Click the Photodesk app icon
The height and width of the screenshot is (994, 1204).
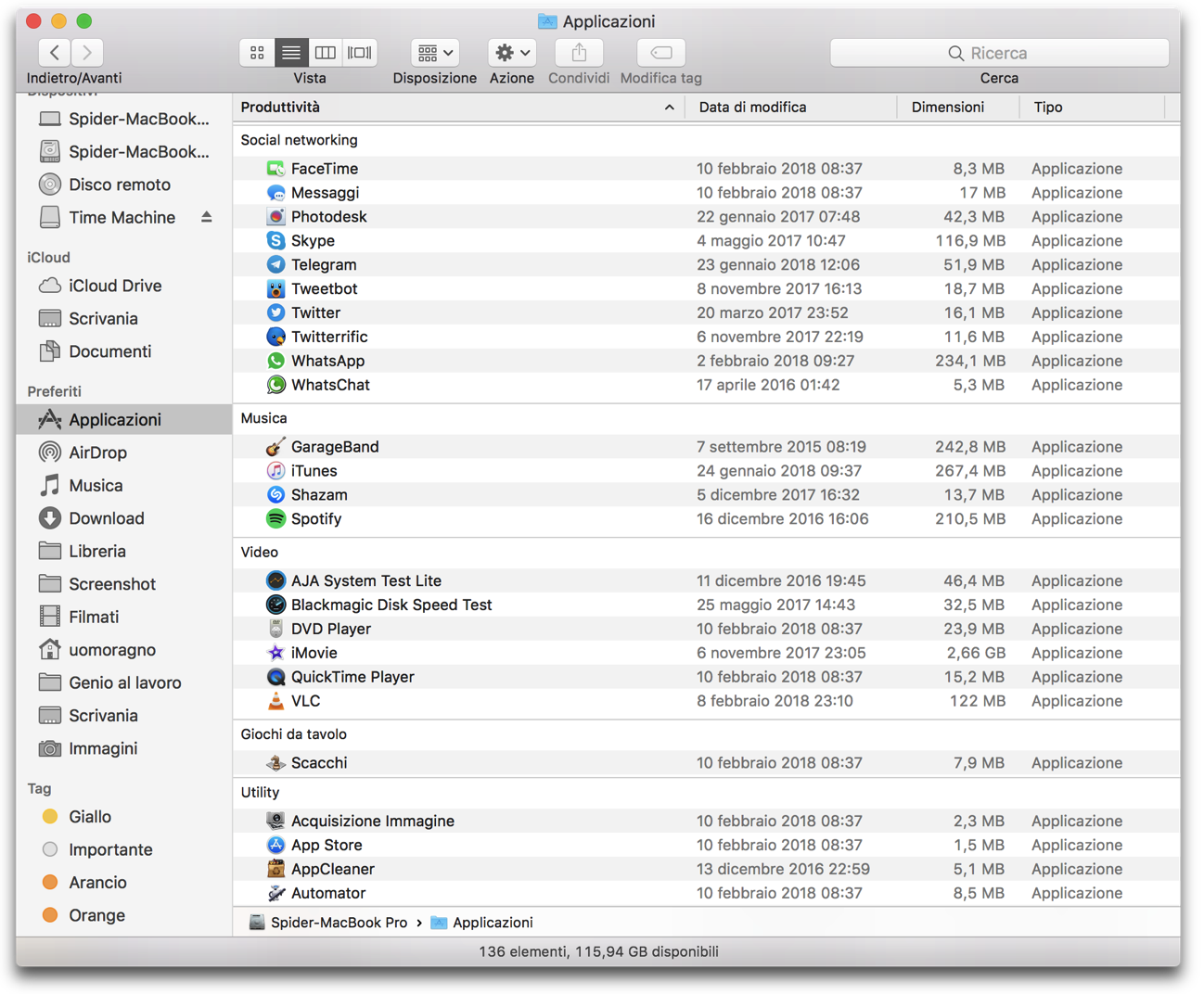pyautogui.click(x=275, y=217)
